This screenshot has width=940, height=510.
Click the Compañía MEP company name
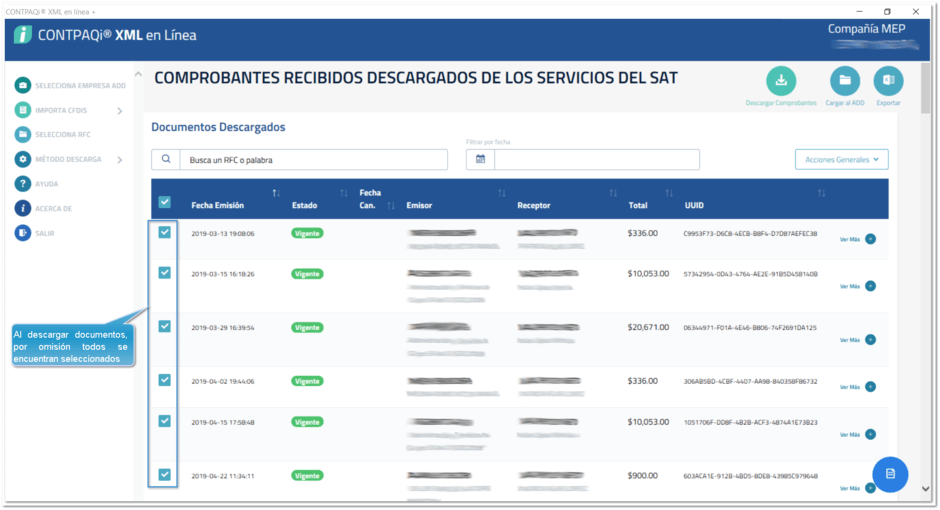click(x=866, y=29)
